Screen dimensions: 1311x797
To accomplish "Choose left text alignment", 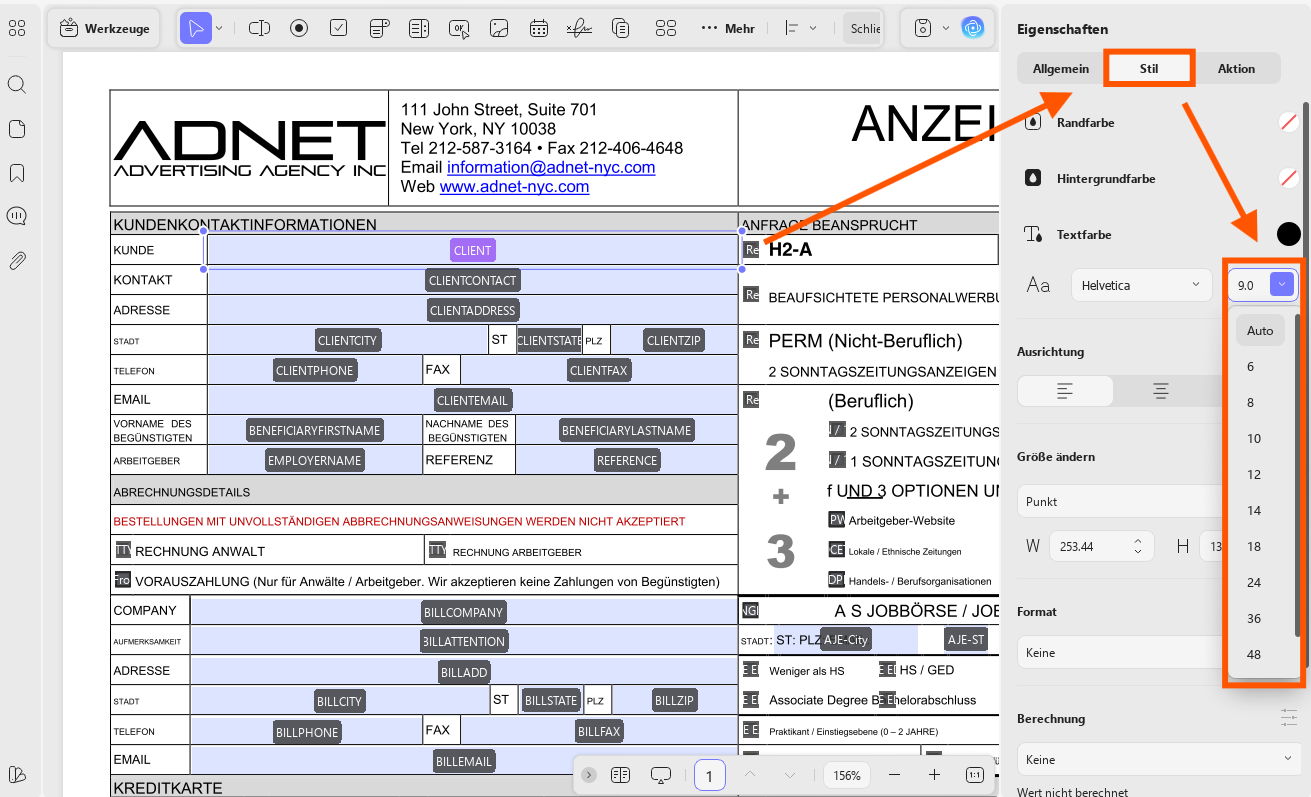I will [x=1065, y=391].
